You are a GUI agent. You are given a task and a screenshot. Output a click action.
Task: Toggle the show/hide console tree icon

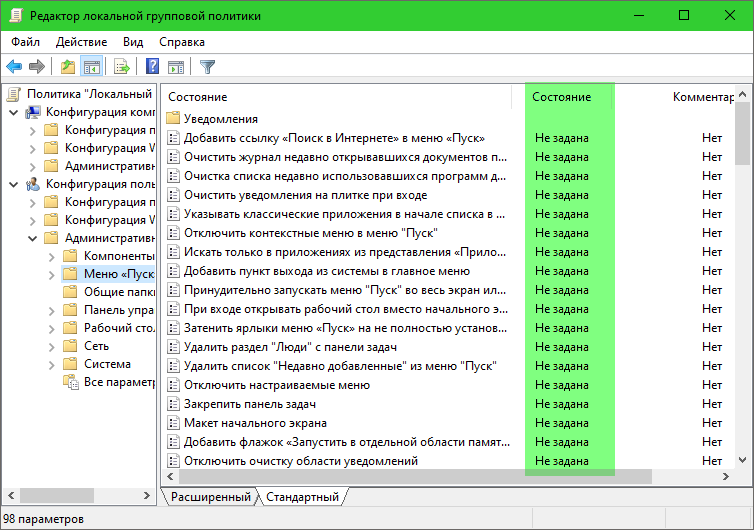tap(92, 67)
